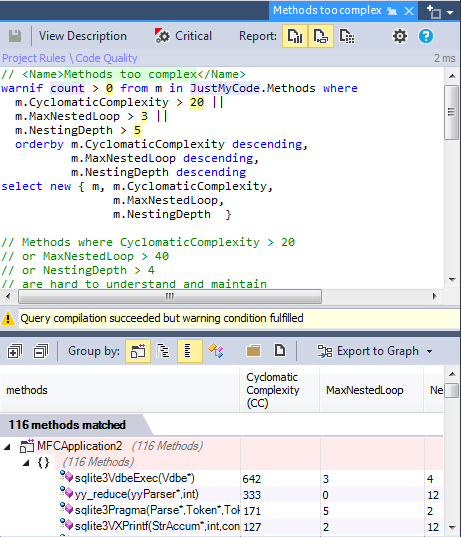Screen dimensions: 461x537
Task: Open new tab dropdown arrow at top right
Action: 450,12
